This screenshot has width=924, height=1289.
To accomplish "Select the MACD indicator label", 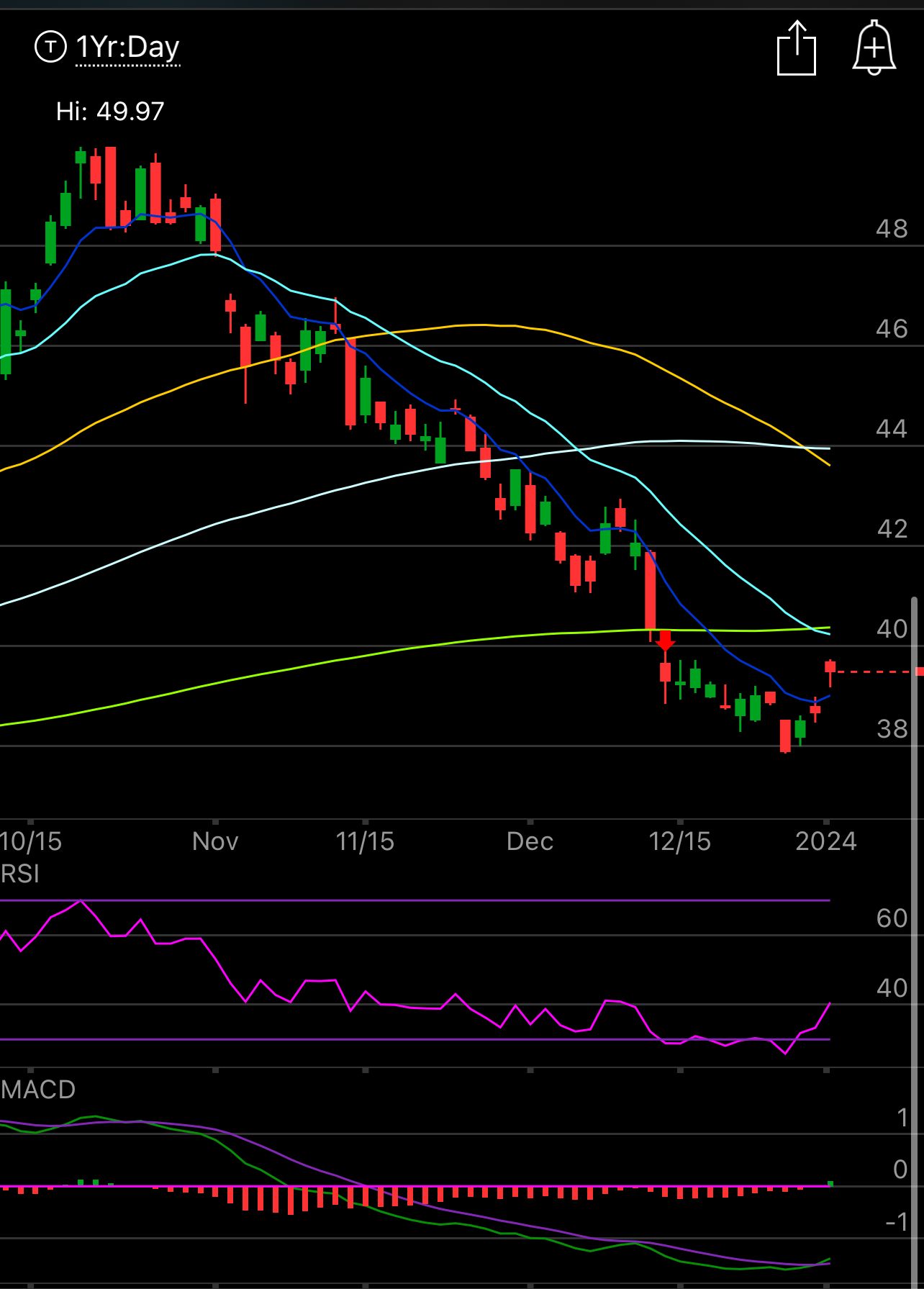I will (38, 1089).
